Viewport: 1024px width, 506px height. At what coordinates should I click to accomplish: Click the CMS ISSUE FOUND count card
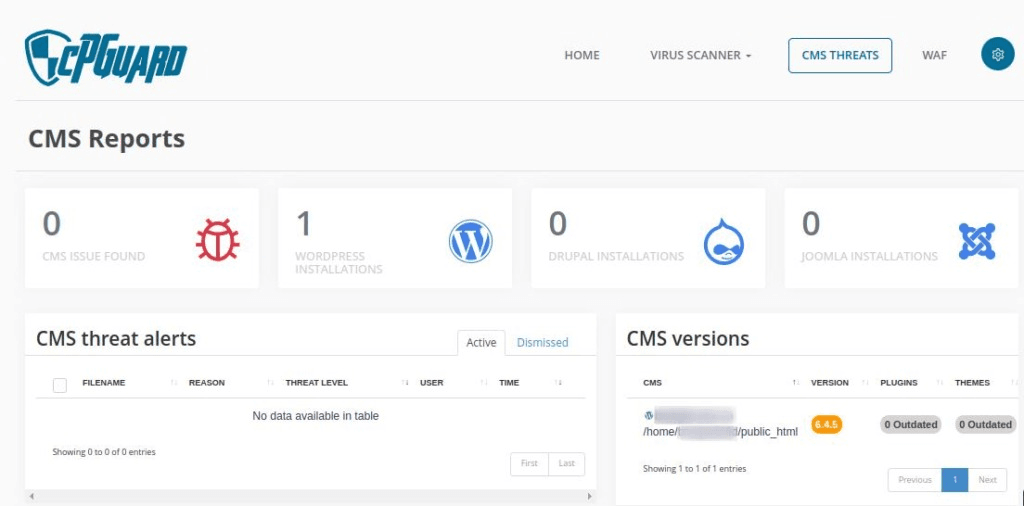click(x=142, y=238)
